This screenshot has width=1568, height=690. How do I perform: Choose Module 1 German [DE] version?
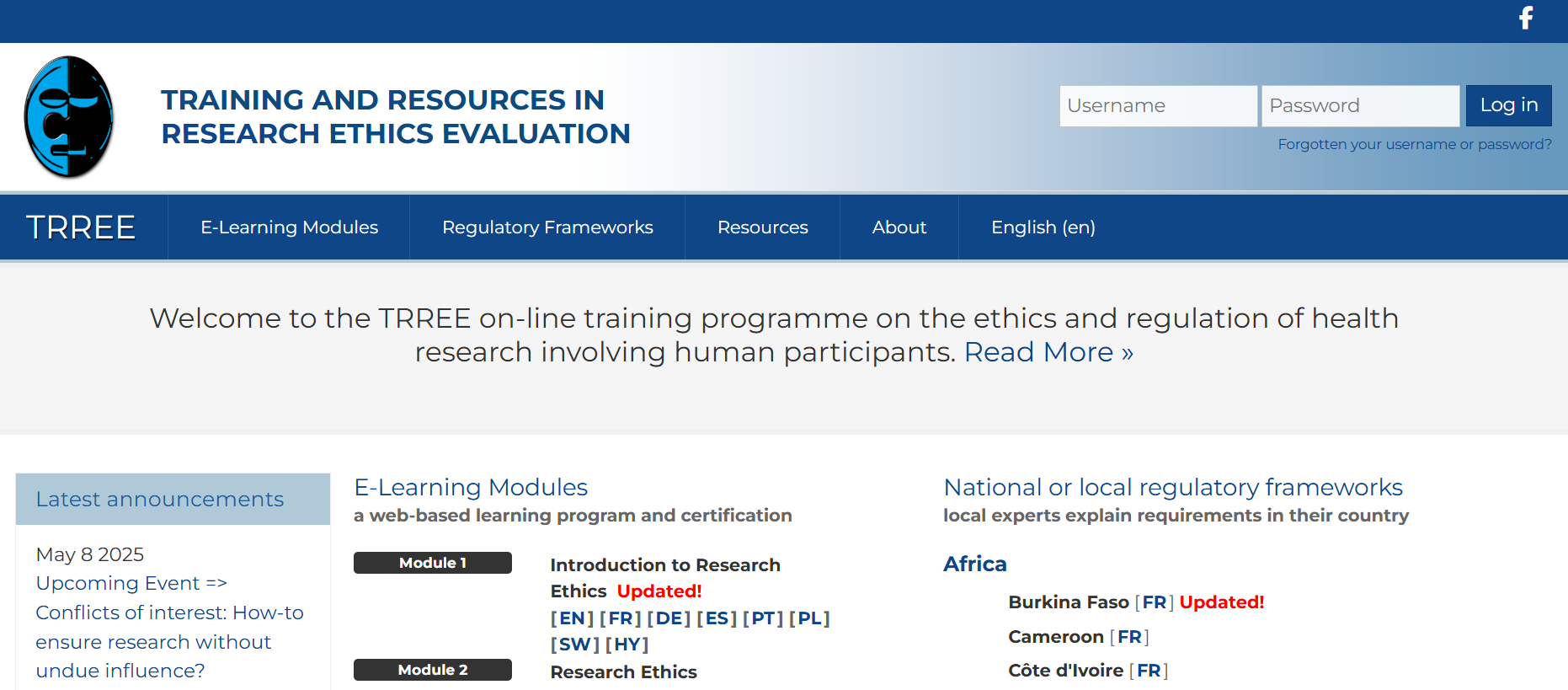tap(669, 618)
